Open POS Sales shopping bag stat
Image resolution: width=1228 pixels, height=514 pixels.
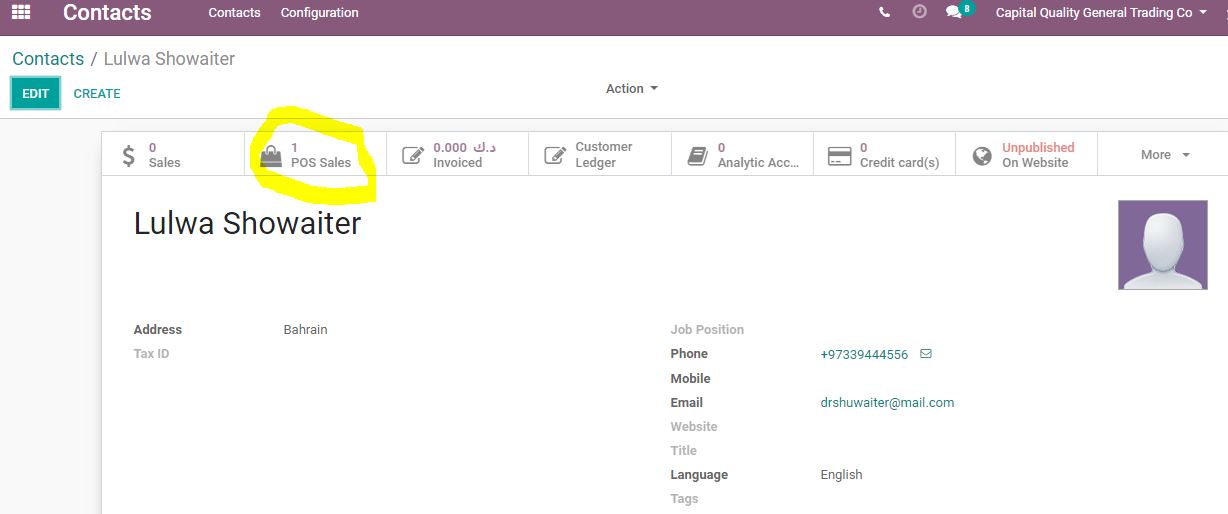(315, 155)
